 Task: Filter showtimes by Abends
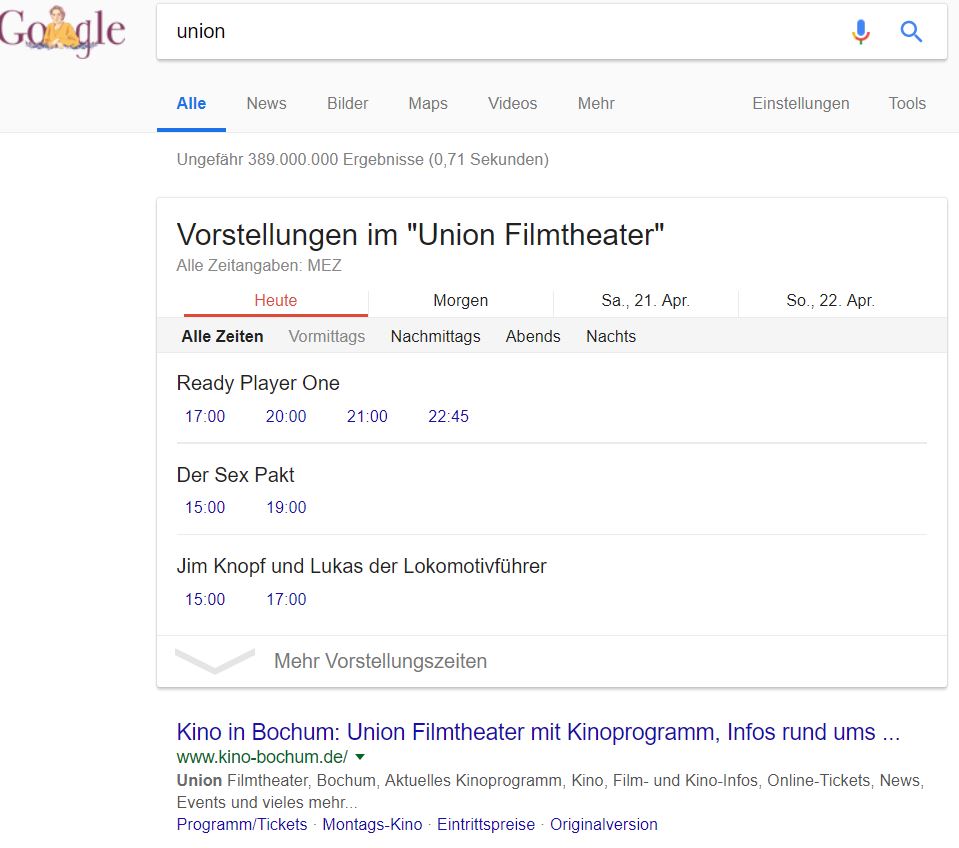[x=533, y=336]
